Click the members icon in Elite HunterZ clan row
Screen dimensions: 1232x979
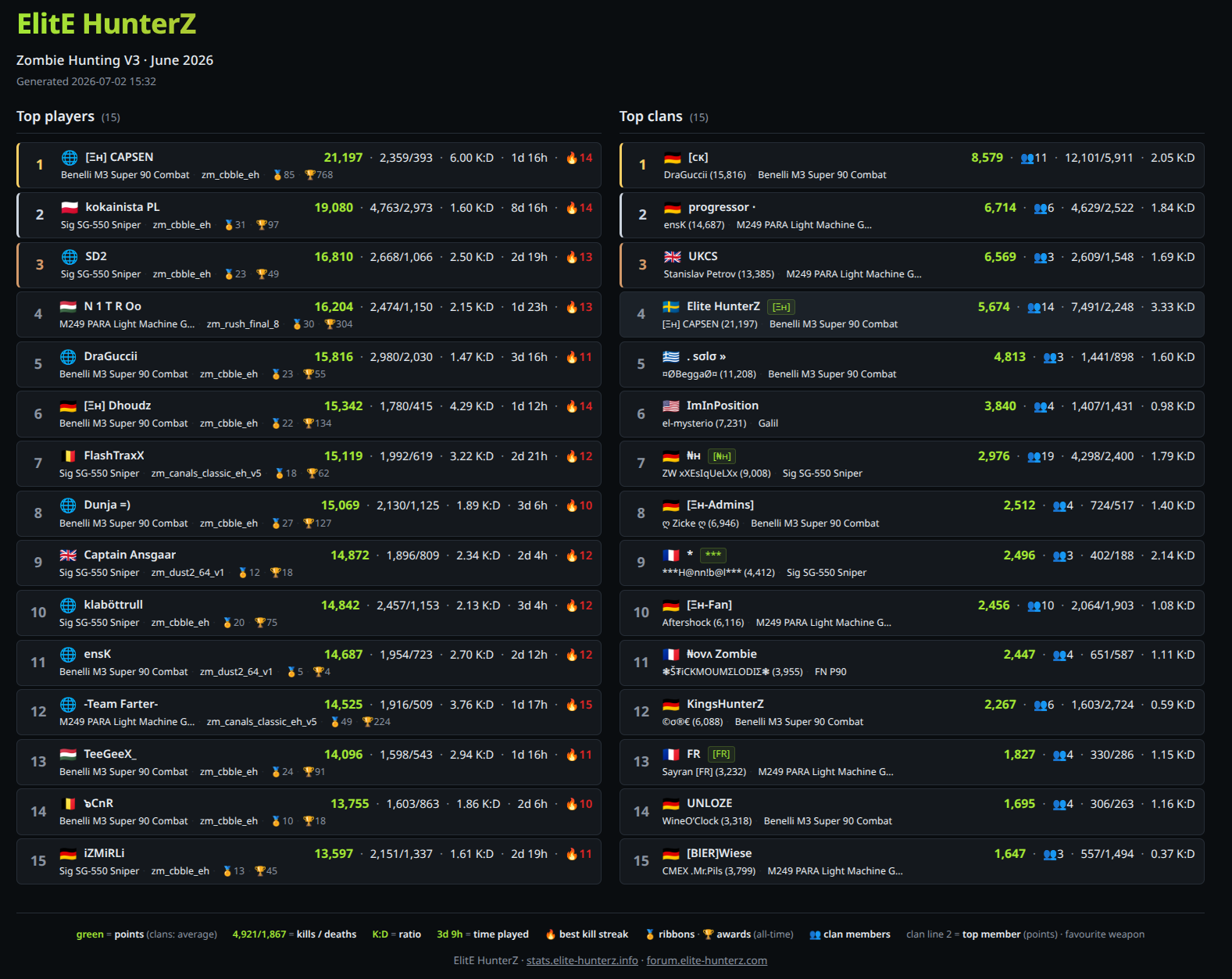click(1034, 308)
